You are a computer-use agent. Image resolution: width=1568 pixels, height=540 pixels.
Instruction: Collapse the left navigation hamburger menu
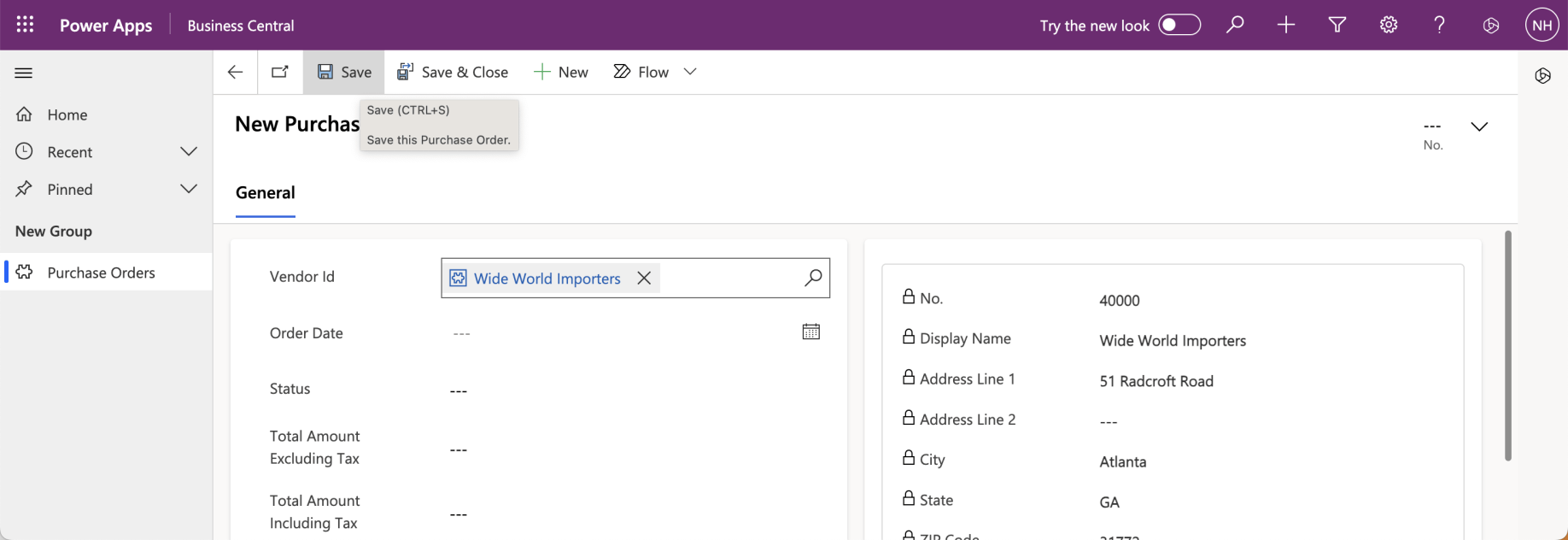(x=24, y=73)
